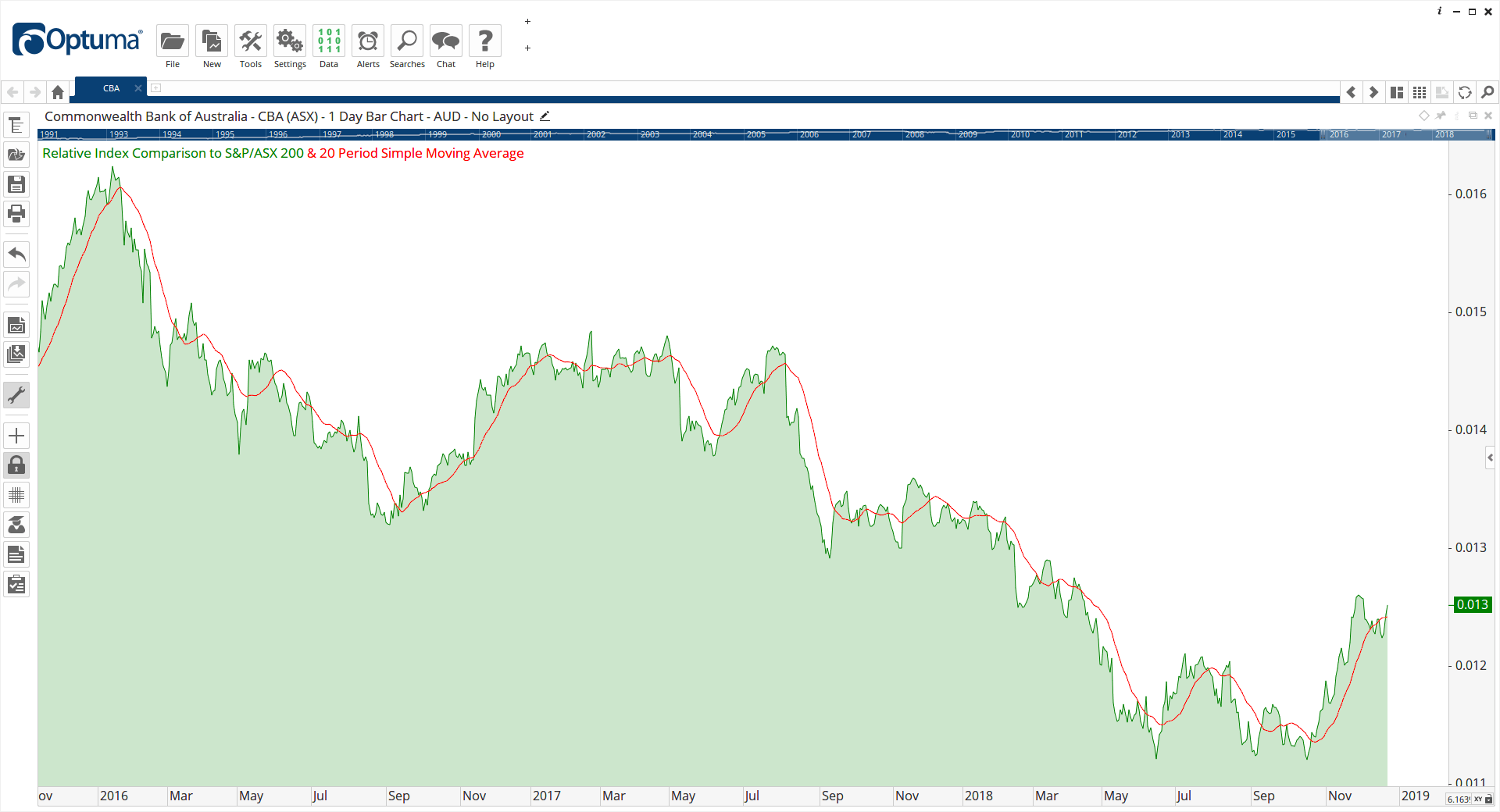Click the notes document sidebar icon
1500x812 pixels.
click(x=16, y=554)
